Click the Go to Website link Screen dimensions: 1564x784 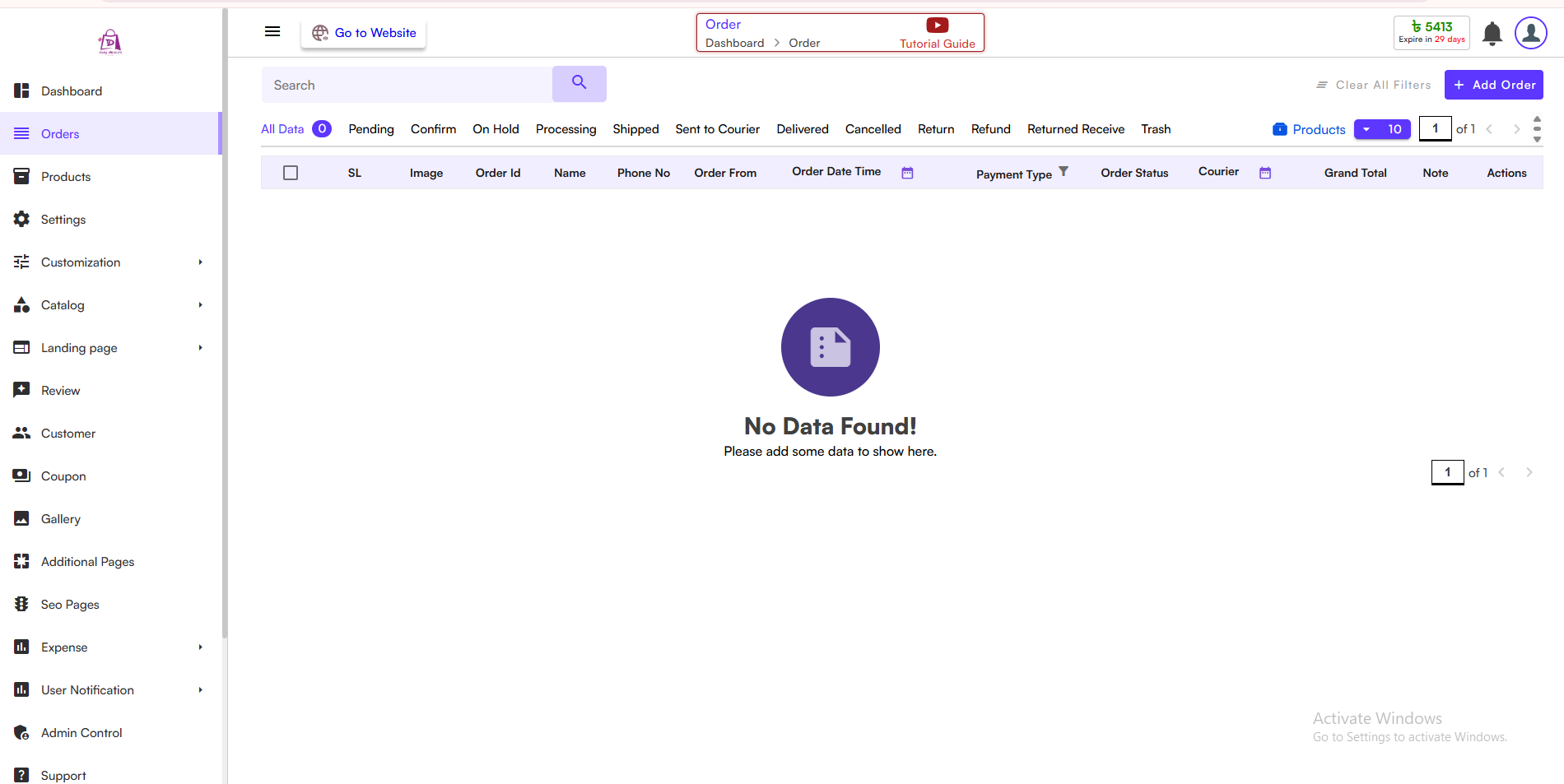(364, 33)
